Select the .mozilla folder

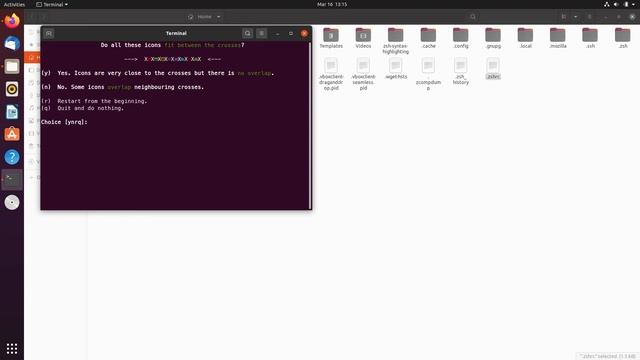tap(558, 38)
